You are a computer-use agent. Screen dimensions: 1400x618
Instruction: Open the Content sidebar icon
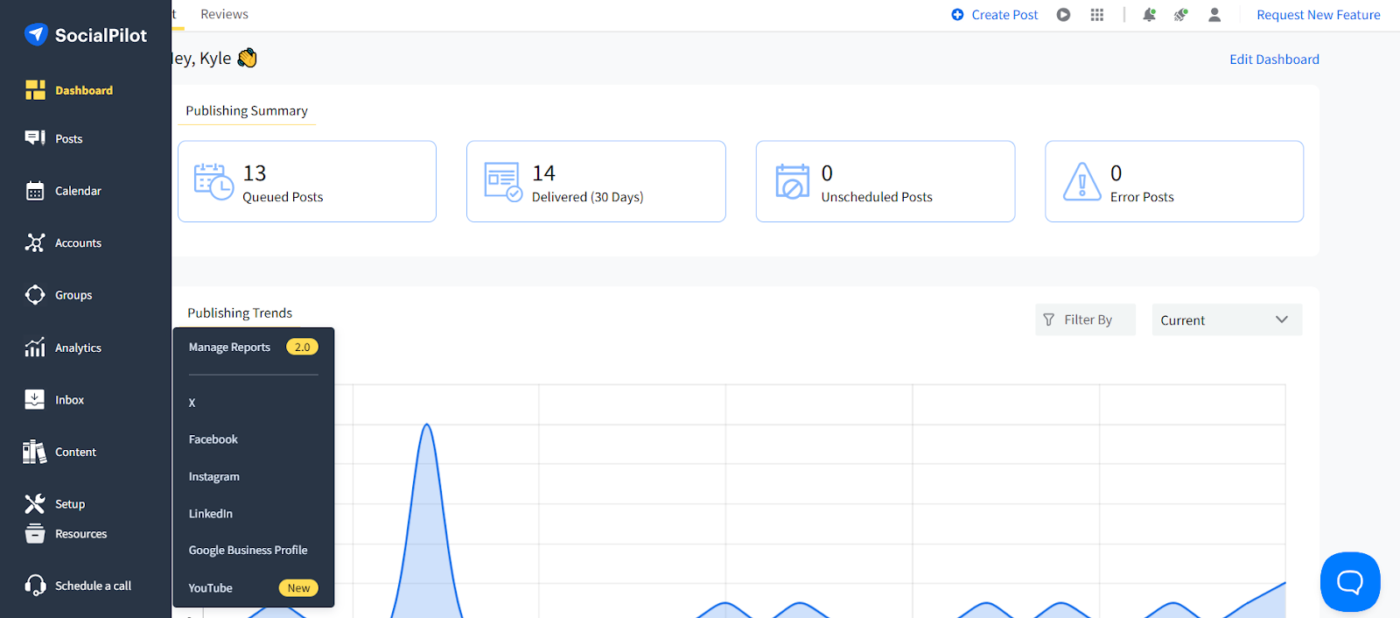[35, 452]
